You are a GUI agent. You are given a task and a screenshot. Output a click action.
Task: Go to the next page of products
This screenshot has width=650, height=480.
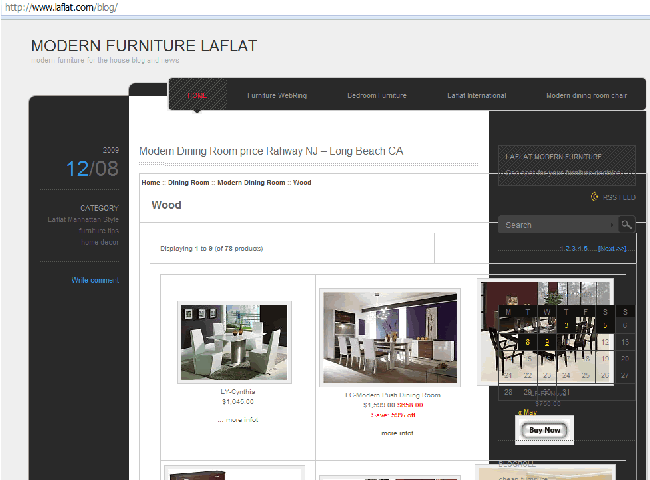click(x=612, y=248)
